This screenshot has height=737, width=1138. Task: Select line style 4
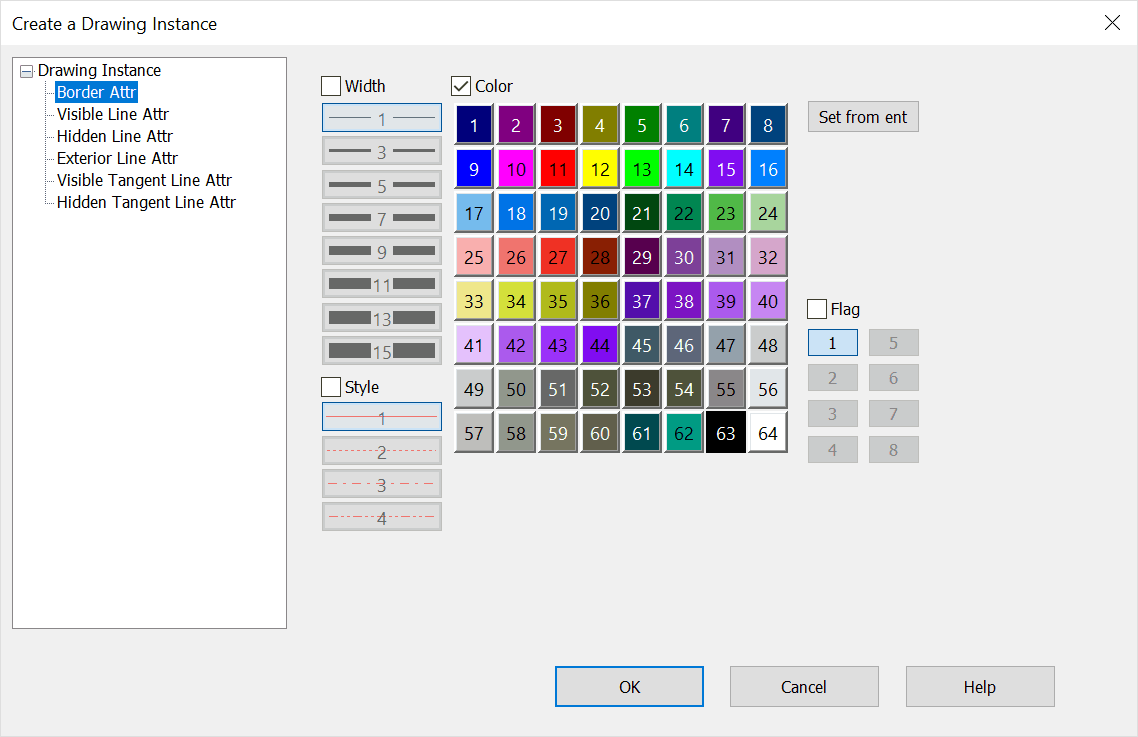381,516
